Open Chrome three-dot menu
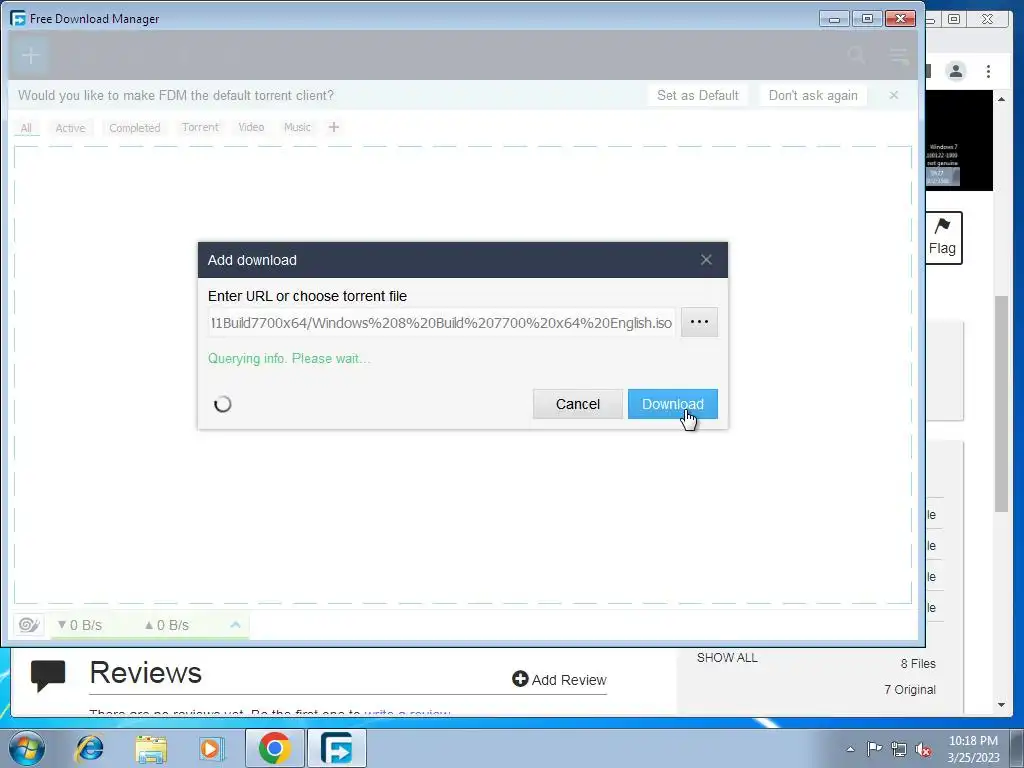 [x=988, y=71]
